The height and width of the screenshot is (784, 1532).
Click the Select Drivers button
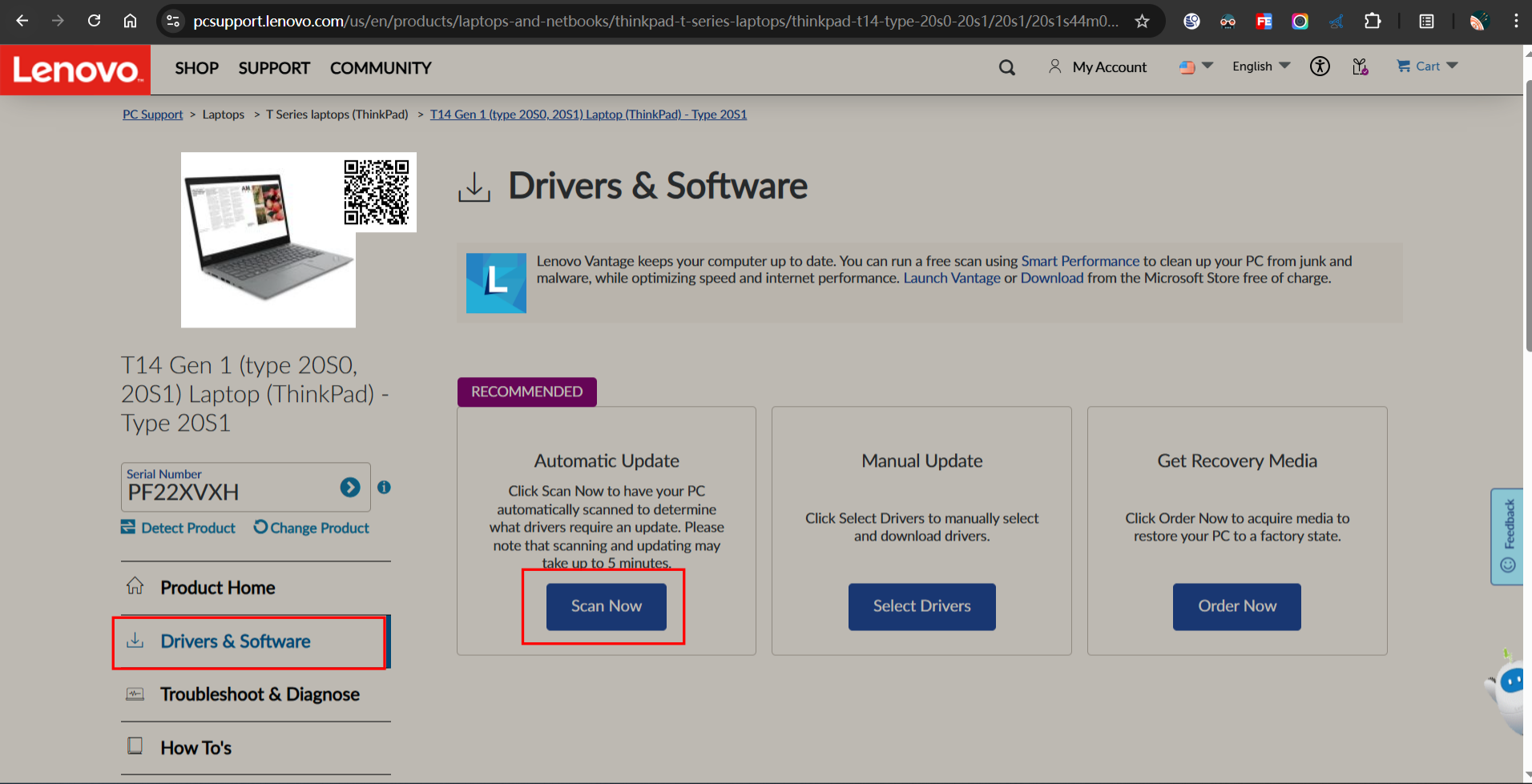point(921,606)
